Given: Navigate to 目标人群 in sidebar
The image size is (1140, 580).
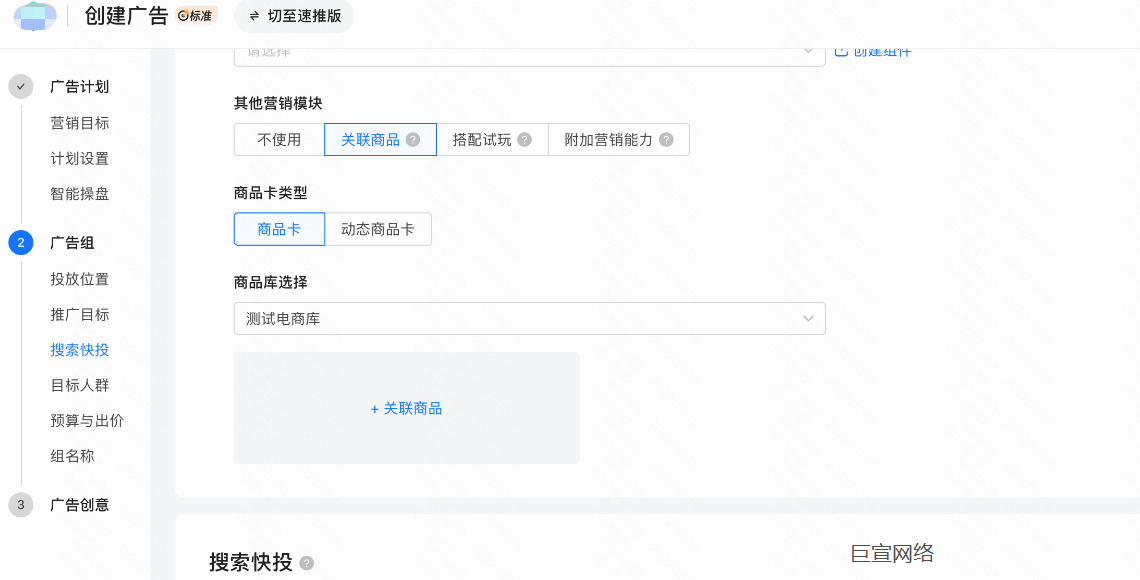Looking at the screenshot, I should coord(79,385).
